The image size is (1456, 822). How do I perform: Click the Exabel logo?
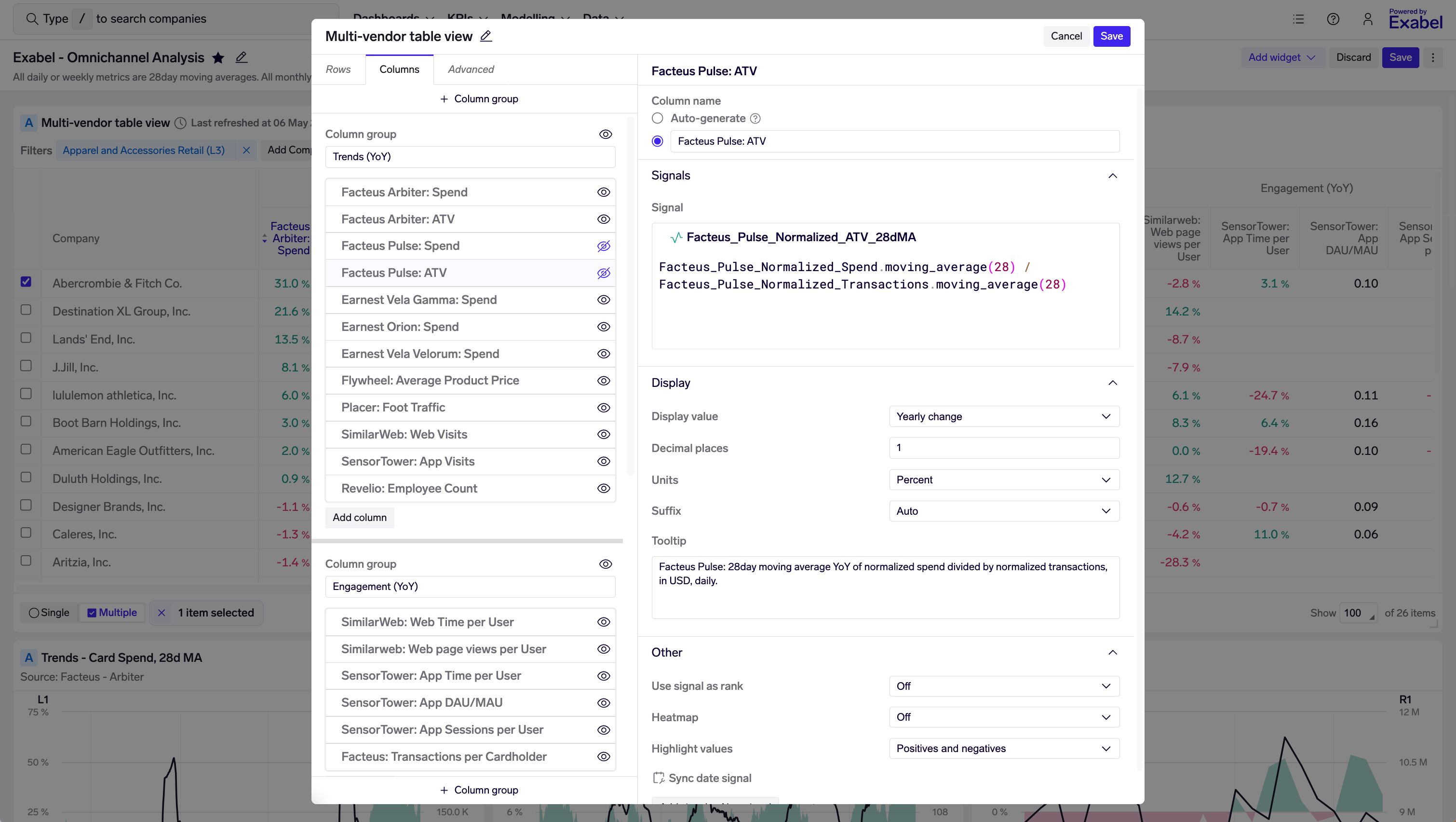[x=1416, y=20]
